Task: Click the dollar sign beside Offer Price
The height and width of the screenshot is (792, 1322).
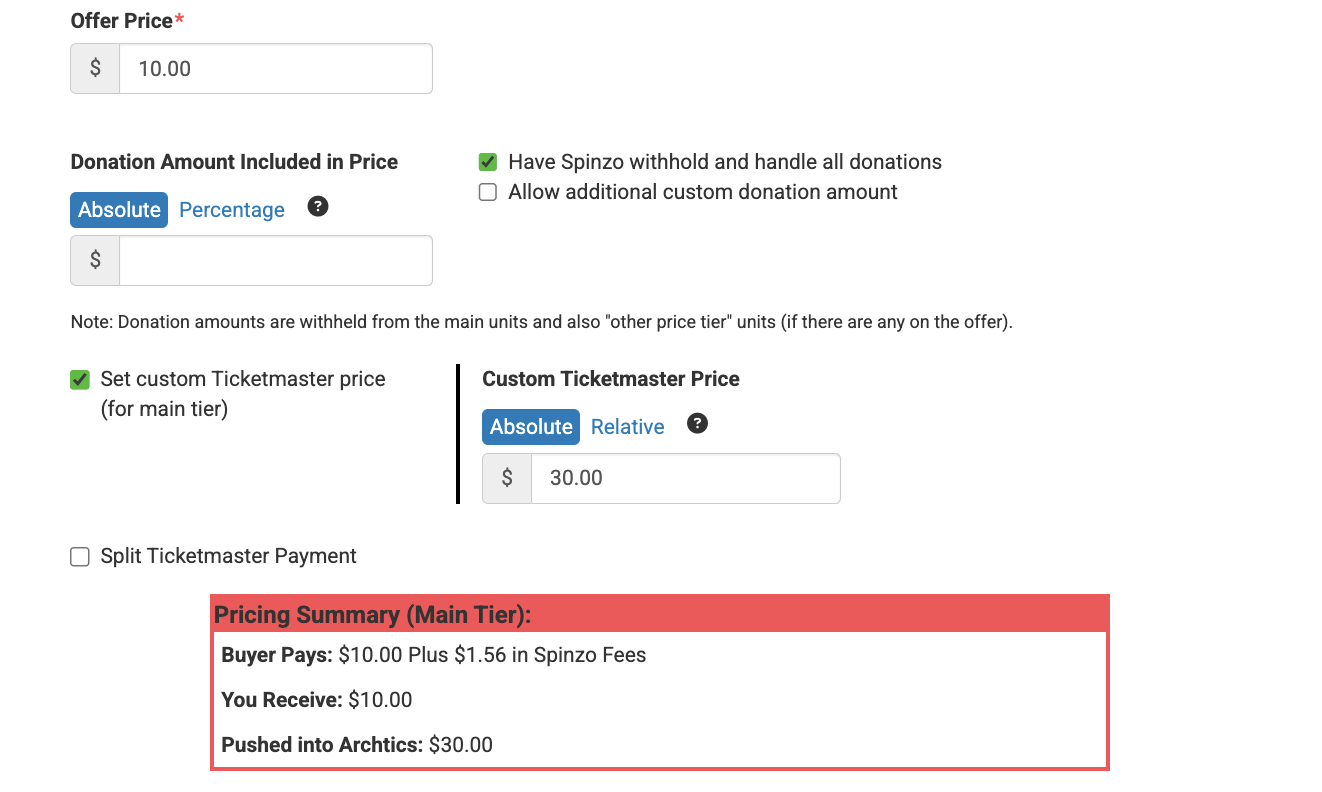Action: (95, 69)
